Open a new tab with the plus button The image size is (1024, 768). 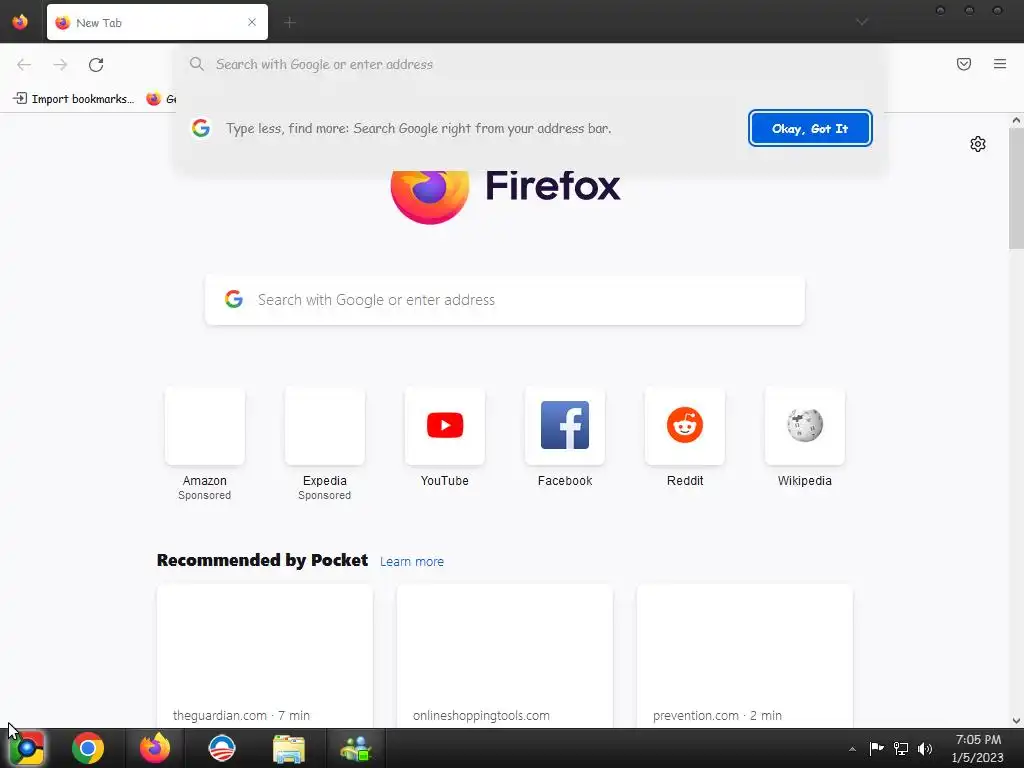point(290,22)
